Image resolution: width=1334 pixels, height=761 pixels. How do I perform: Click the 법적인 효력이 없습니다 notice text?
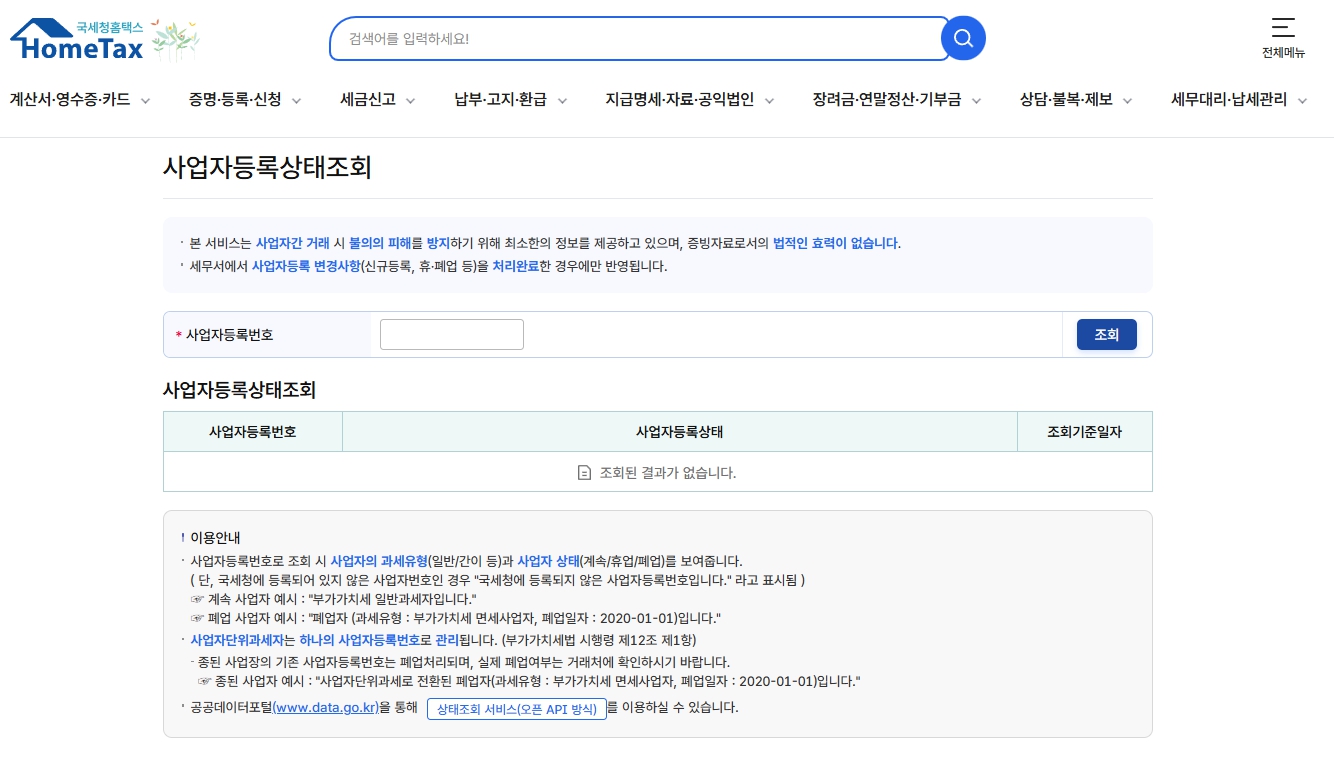(x=835, y=243)
